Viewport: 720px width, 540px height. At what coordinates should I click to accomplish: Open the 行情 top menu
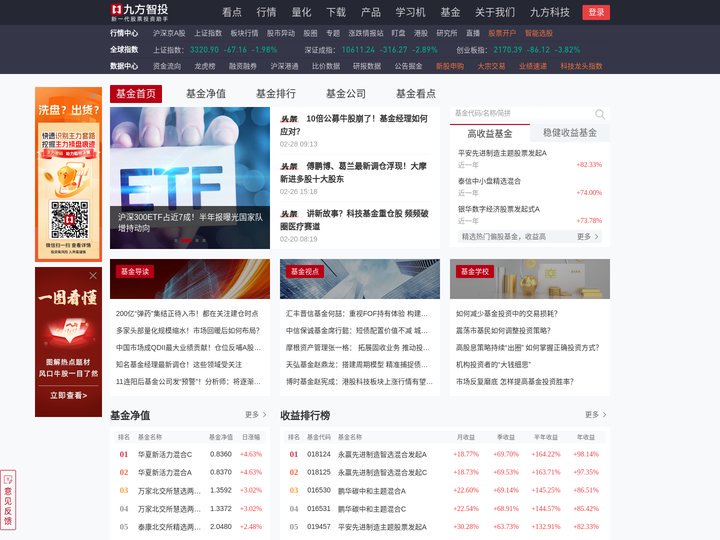pyautogui.click(x=266, y=12)
